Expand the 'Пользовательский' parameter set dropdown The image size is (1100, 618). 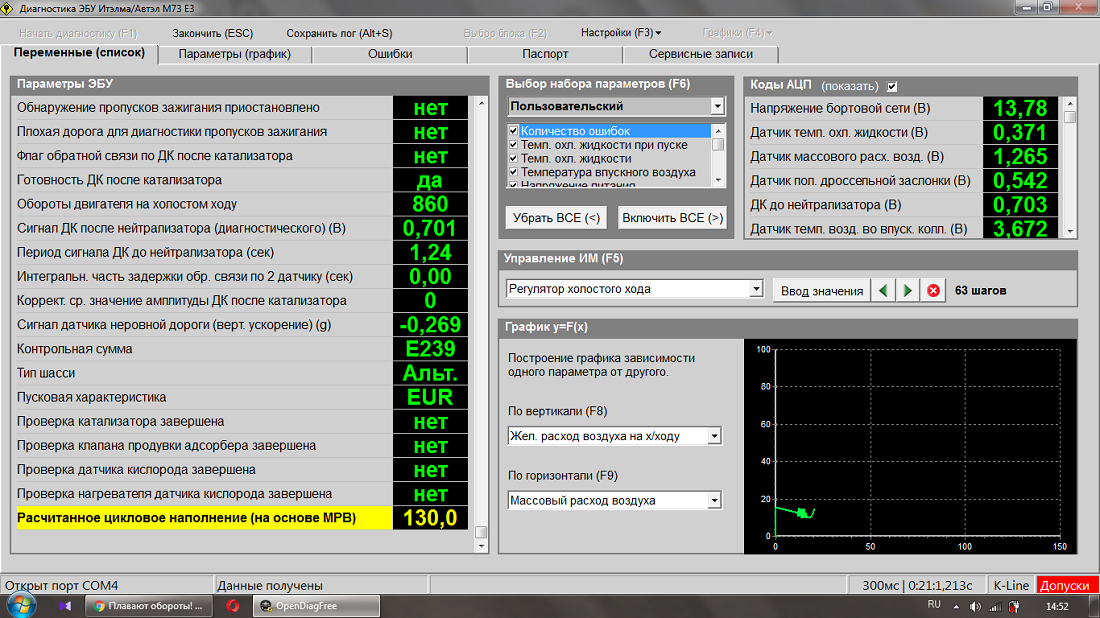pyautogui.click(x=717, y=106)
